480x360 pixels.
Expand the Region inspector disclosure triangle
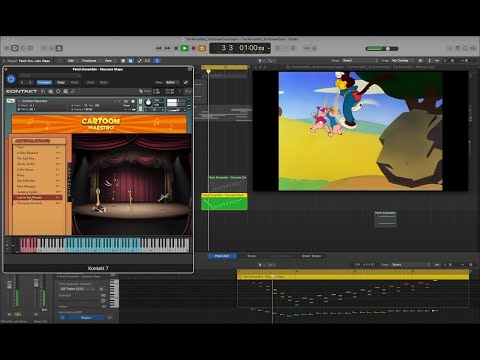4,61
